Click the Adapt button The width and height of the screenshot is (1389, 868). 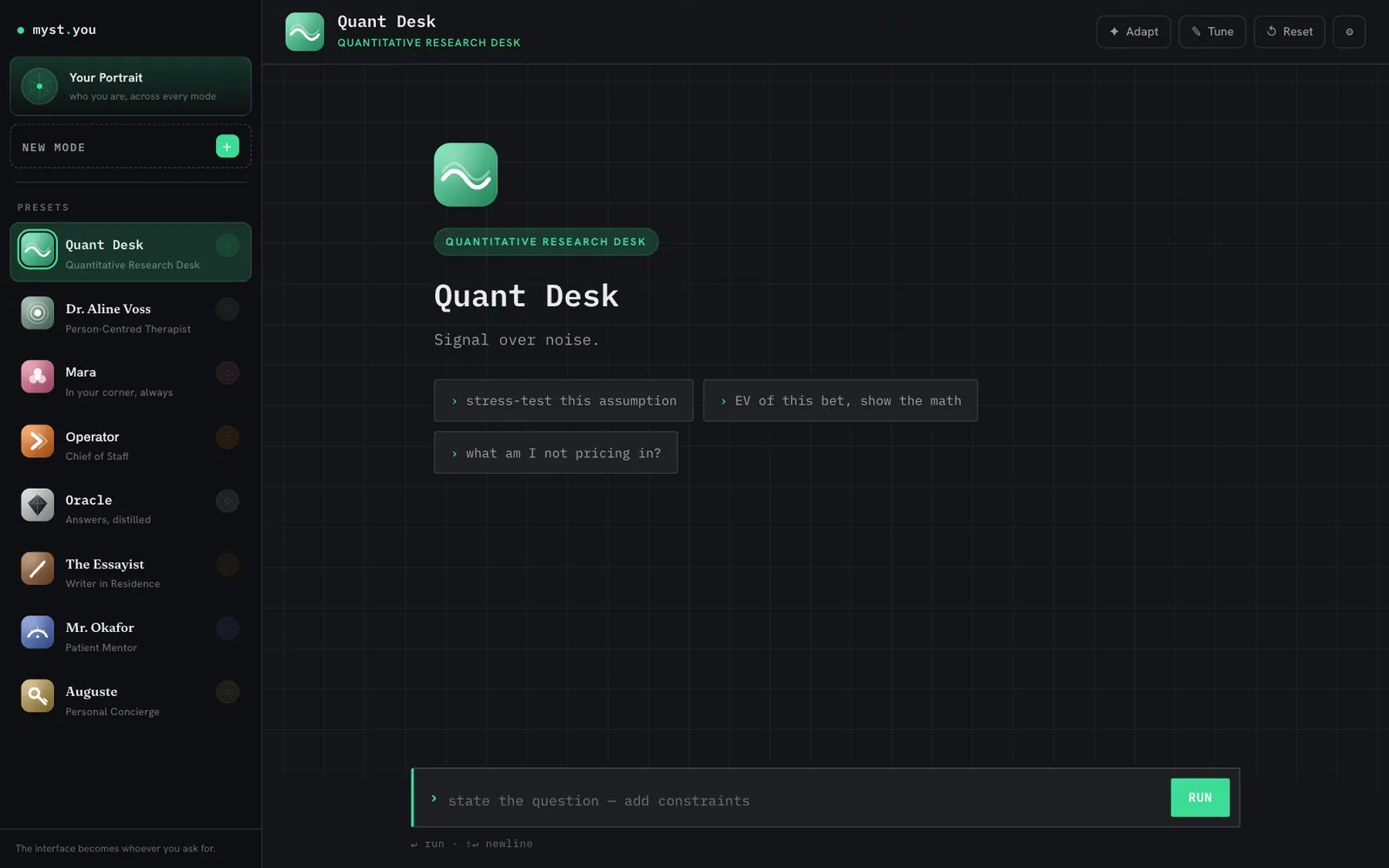click(1134, 32)
